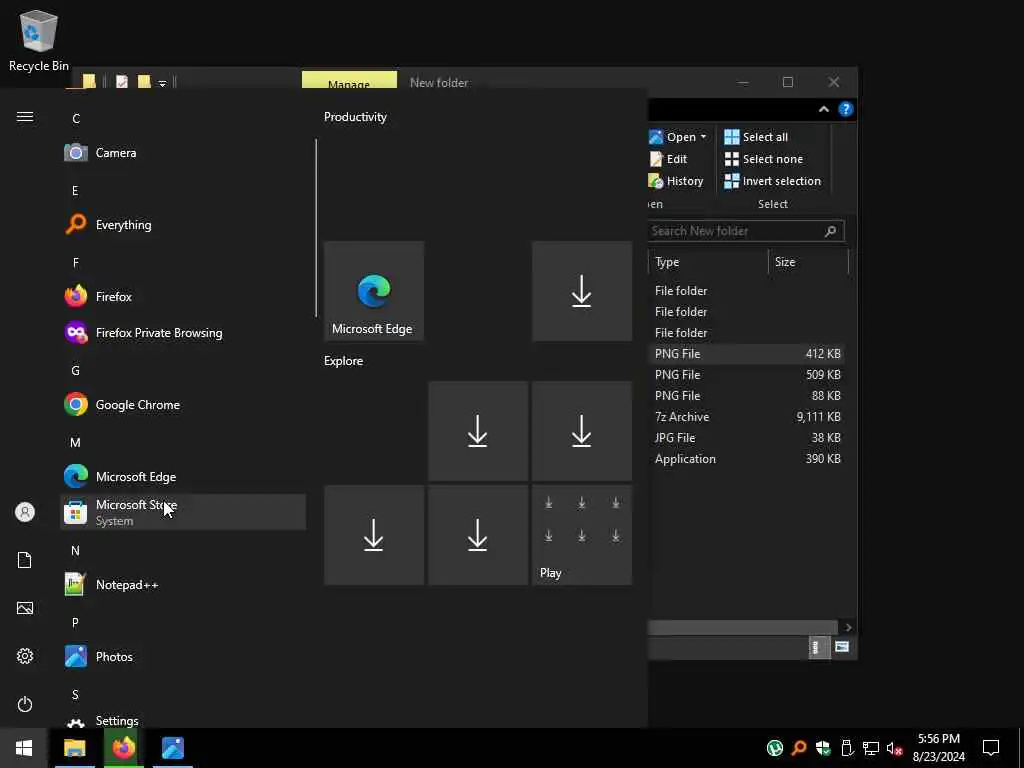Click Invert selection in Explorer ribbon
Viewport: 1024px width, 768px height.
click(x=773, y=181)
